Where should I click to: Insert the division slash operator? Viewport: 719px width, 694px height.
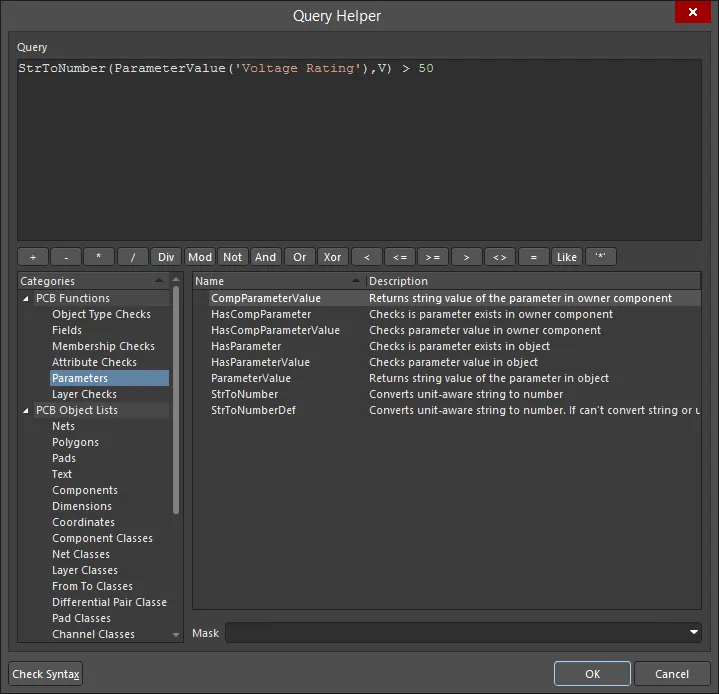pyautogui.click(x=133, y=257)
